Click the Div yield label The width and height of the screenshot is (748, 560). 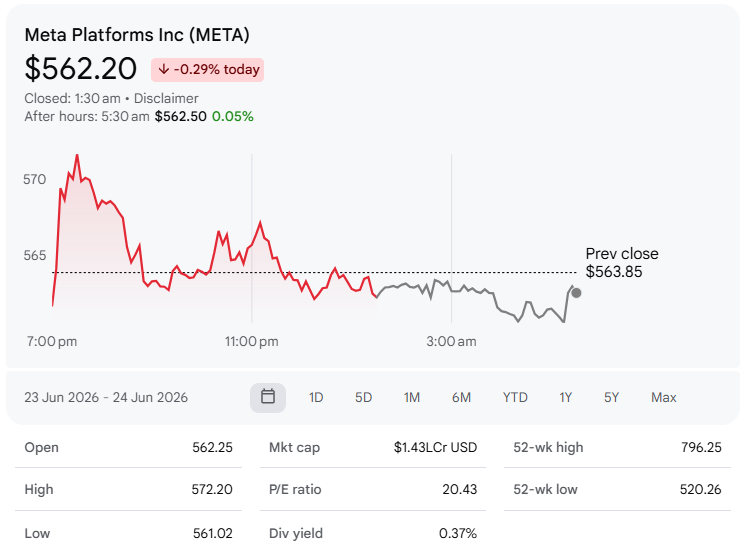[296, 533]
